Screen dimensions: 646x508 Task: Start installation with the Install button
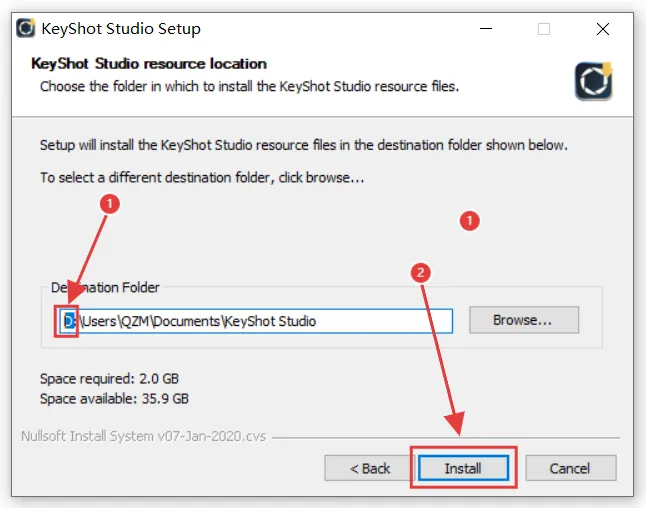pos(463,468)
